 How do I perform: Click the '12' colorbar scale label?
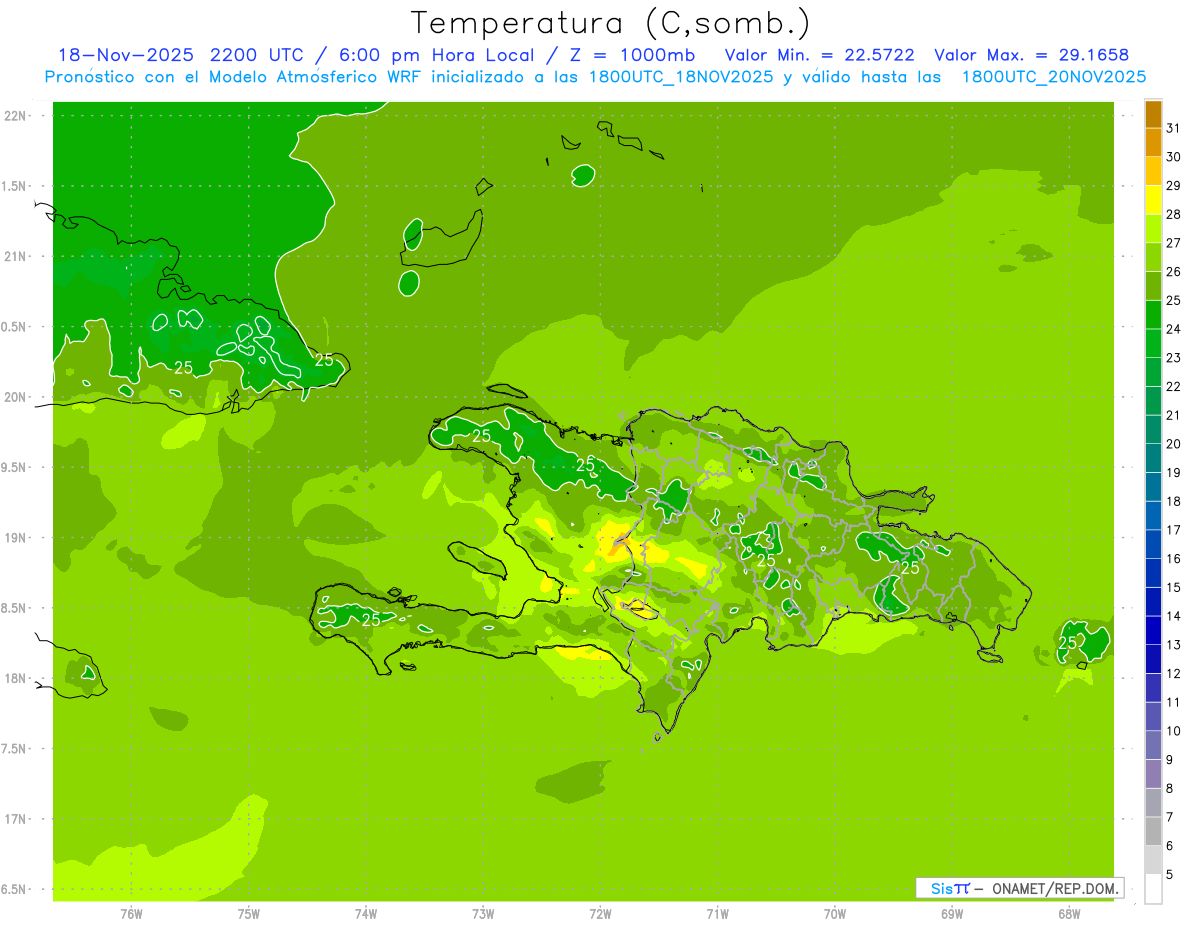pyautogui.click(x=1174, y=673)
